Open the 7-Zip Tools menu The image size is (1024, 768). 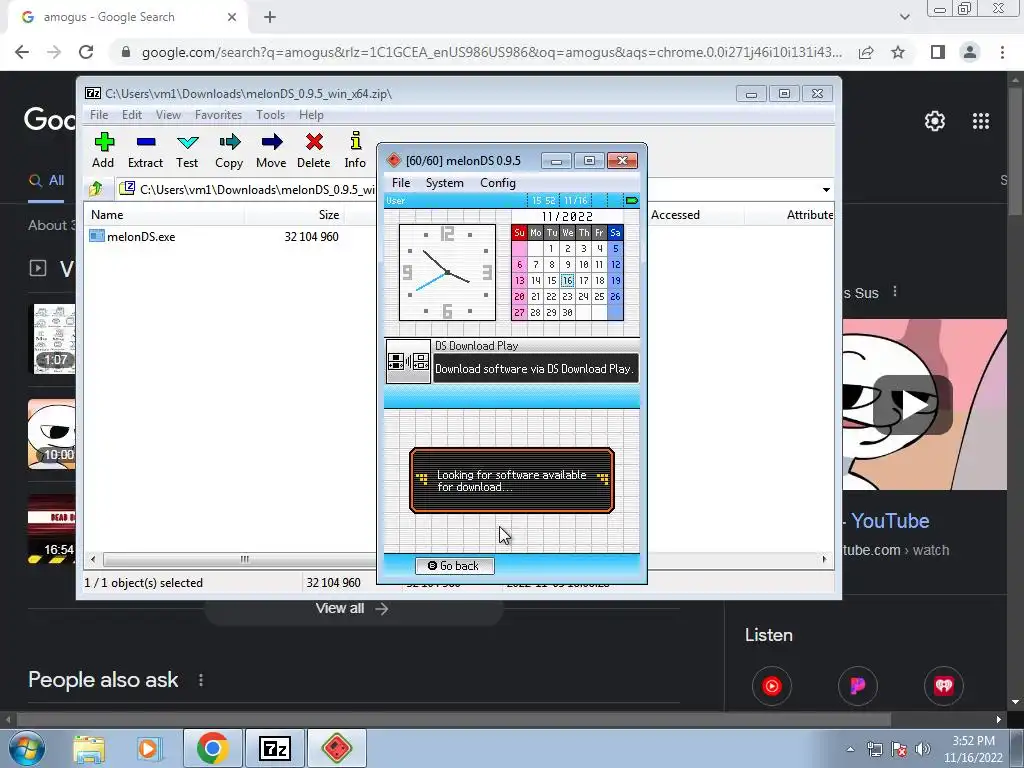coord(270,115)
